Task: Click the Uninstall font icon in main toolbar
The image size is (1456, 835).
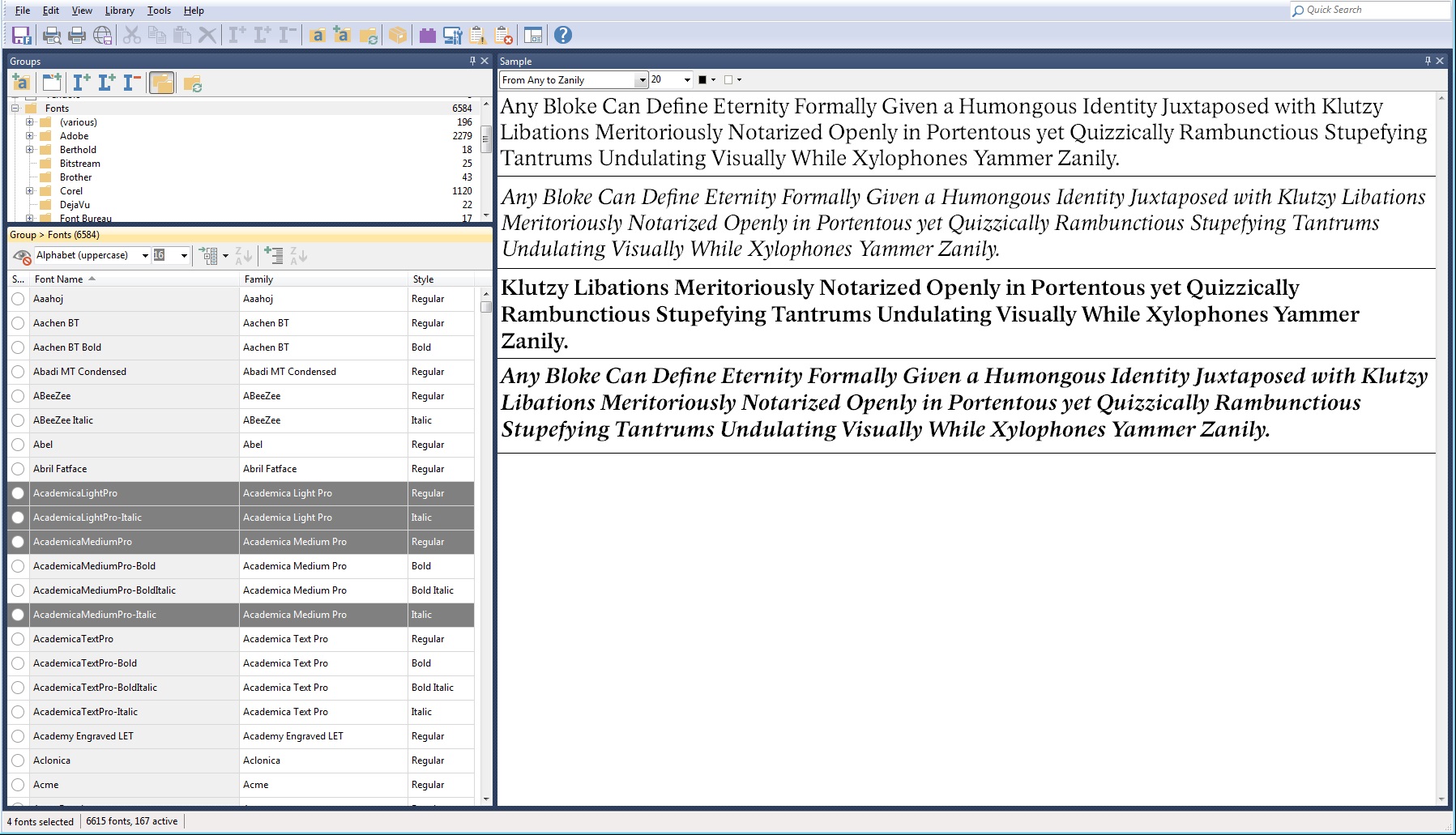Action: 288,35
